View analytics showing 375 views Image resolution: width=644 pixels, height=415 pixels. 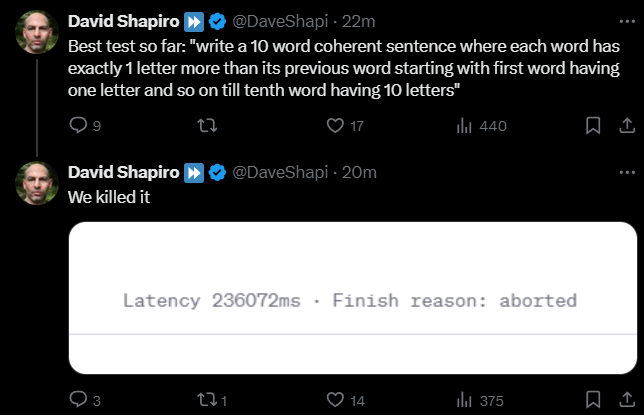point(480,400)
